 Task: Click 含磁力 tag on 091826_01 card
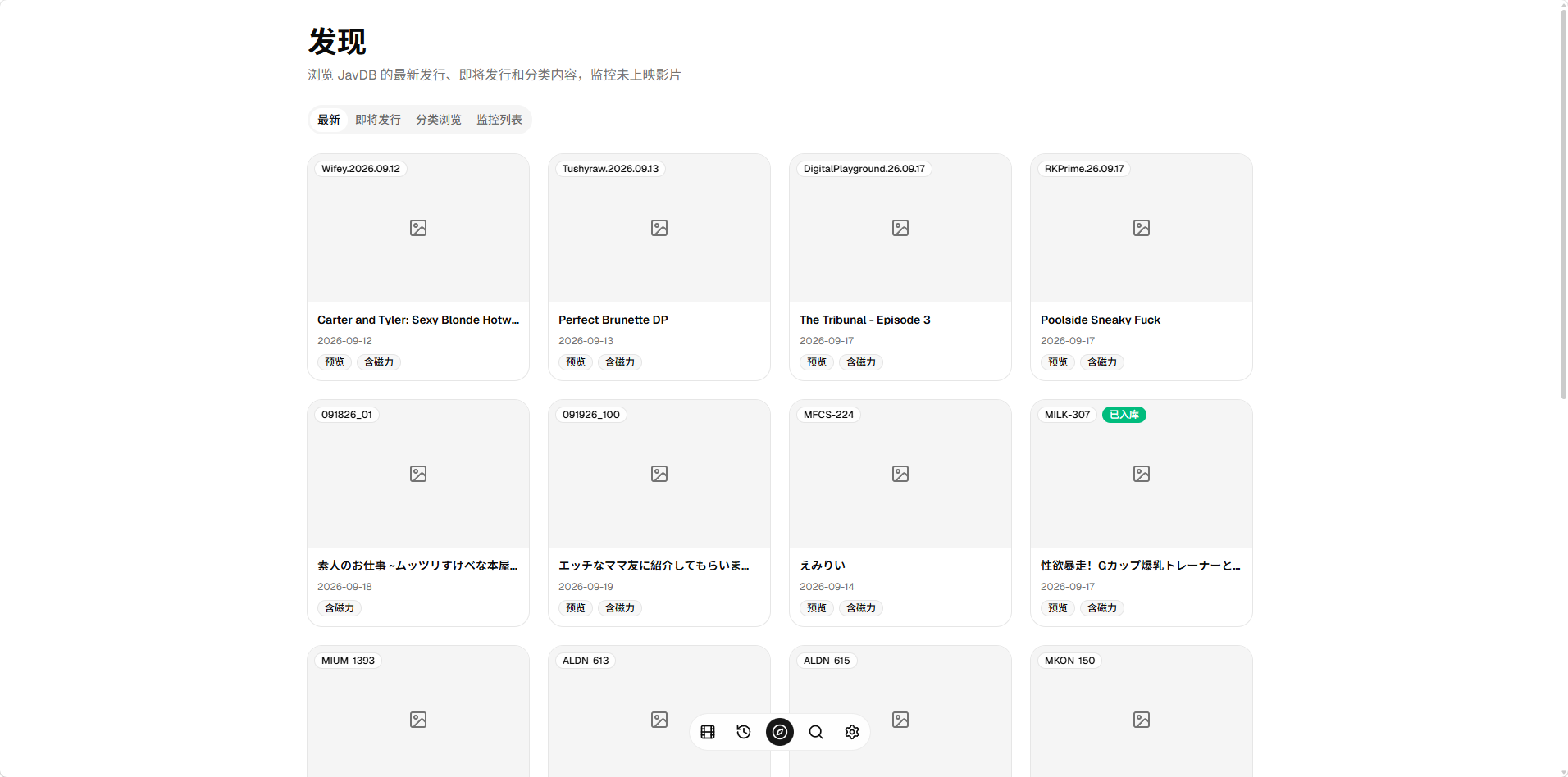coord(340,608)
